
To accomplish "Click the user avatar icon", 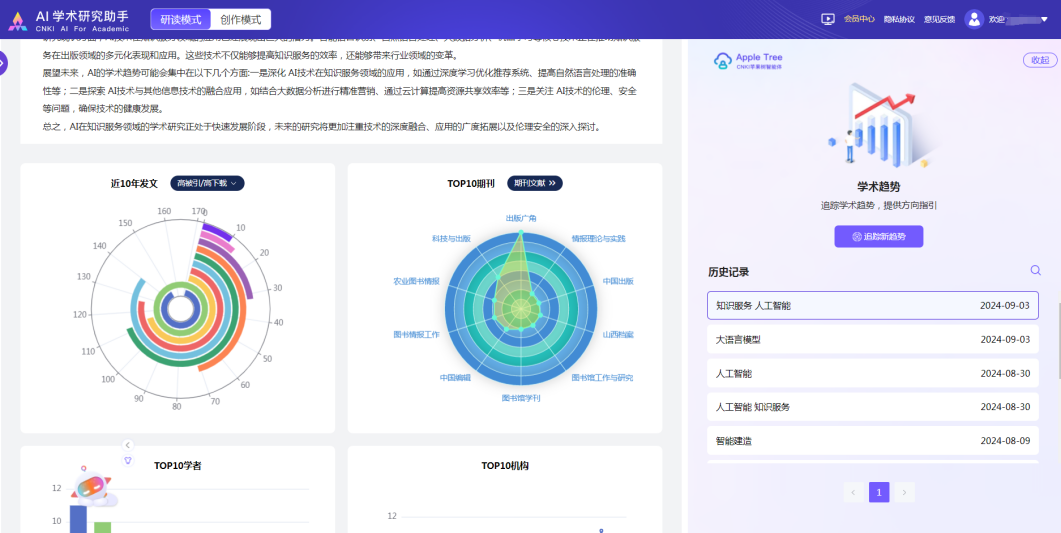I will (x=974, y=19).
